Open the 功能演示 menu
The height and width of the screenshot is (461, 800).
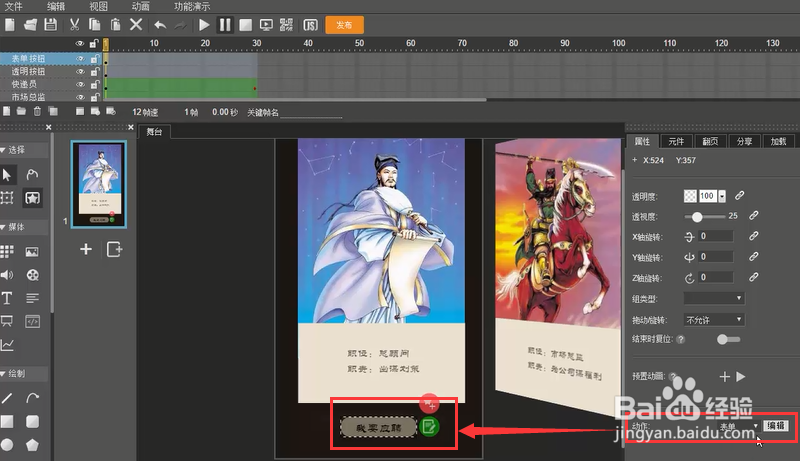[192, 6]
